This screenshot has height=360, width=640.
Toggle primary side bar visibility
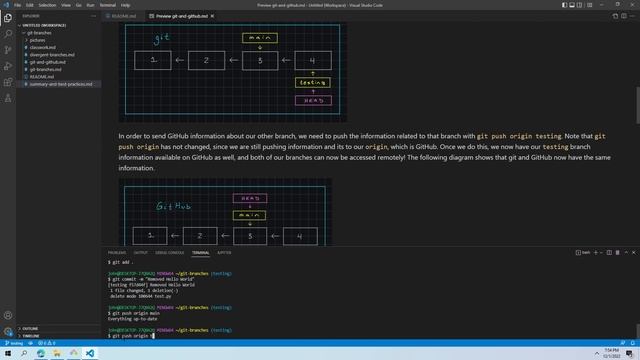pyautogui.click(x=564, y=5)
